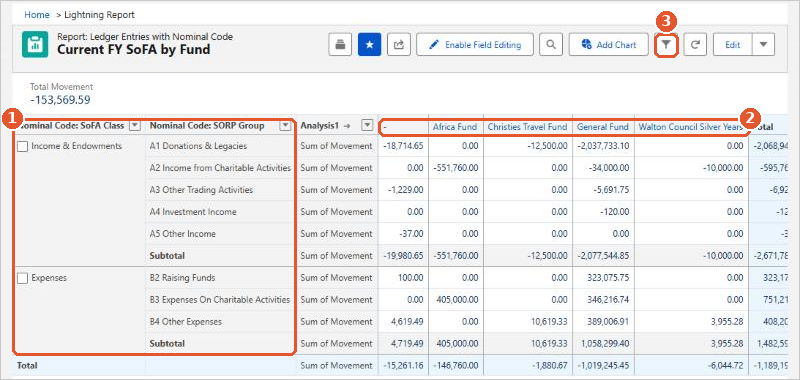Viewport: 800px width, 380px height.
Task: Click value 10,619.33 in B4 row
Action: (549, 321)
